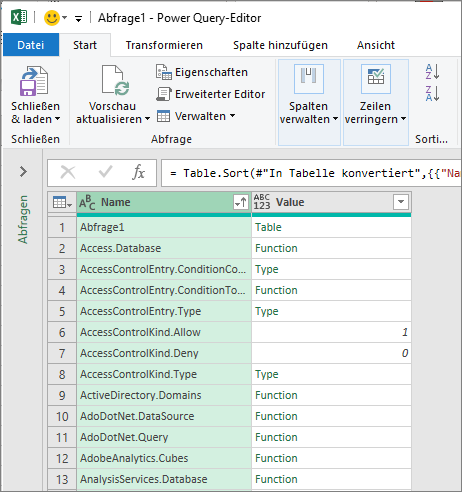The height and width of the screenshot is (492, 462).
Task: Click the Excel logo icon in title bar
Action: point(19,17)
